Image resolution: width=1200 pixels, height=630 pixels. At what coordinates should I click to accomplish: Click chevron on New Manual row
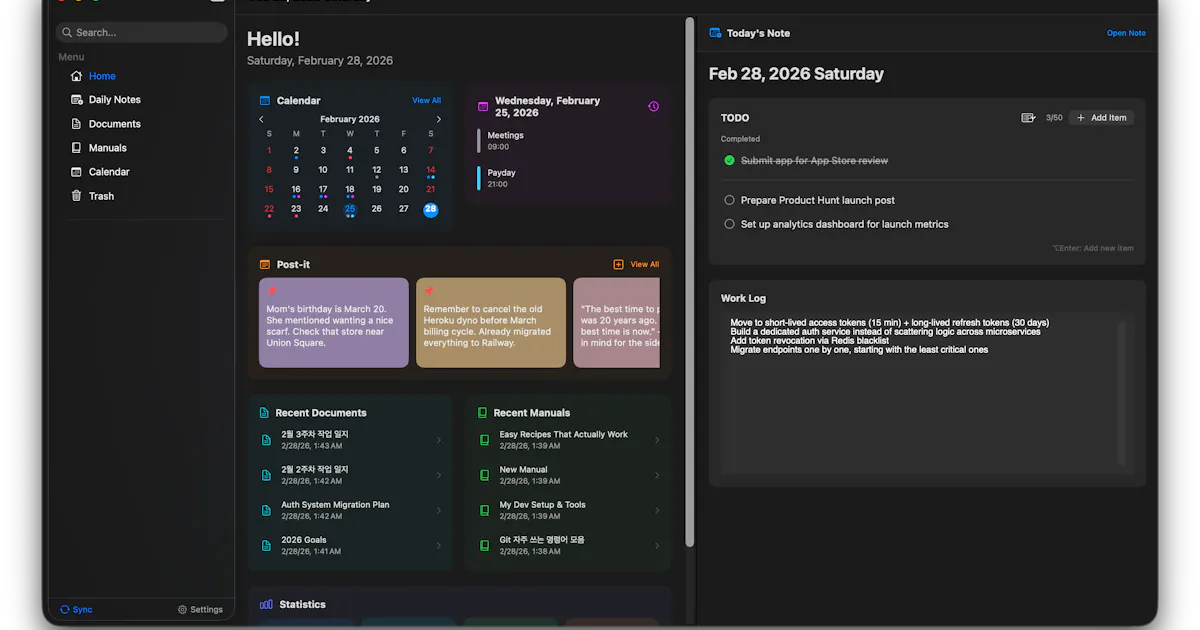657,475
